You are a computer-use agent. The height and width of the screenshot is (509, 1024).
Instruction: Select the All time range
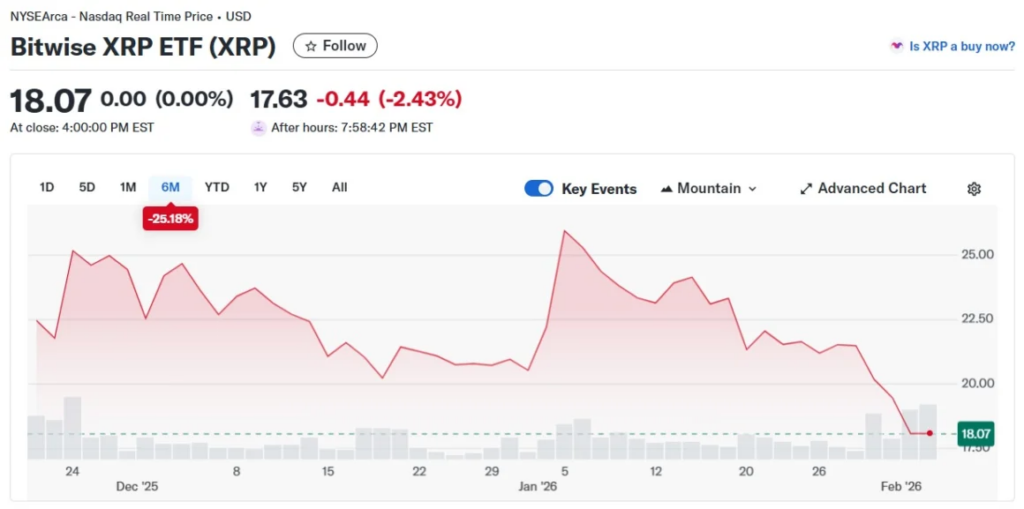click(340, 187)
